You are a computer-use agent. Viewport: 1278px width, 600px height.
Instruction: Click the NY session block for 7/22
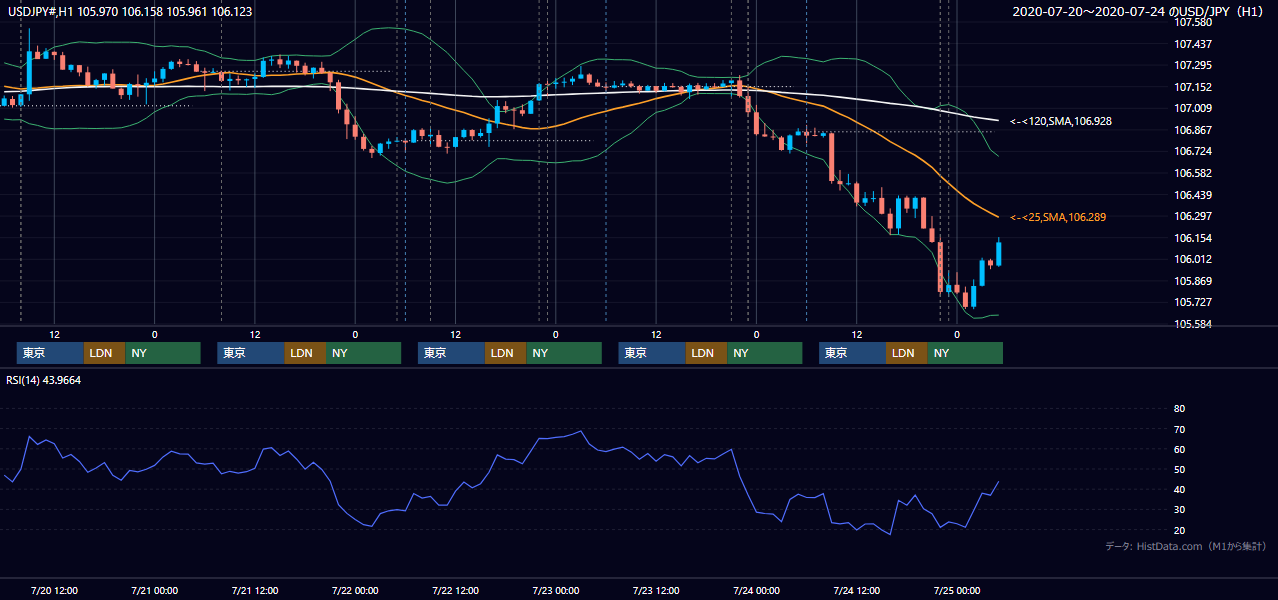564,353
